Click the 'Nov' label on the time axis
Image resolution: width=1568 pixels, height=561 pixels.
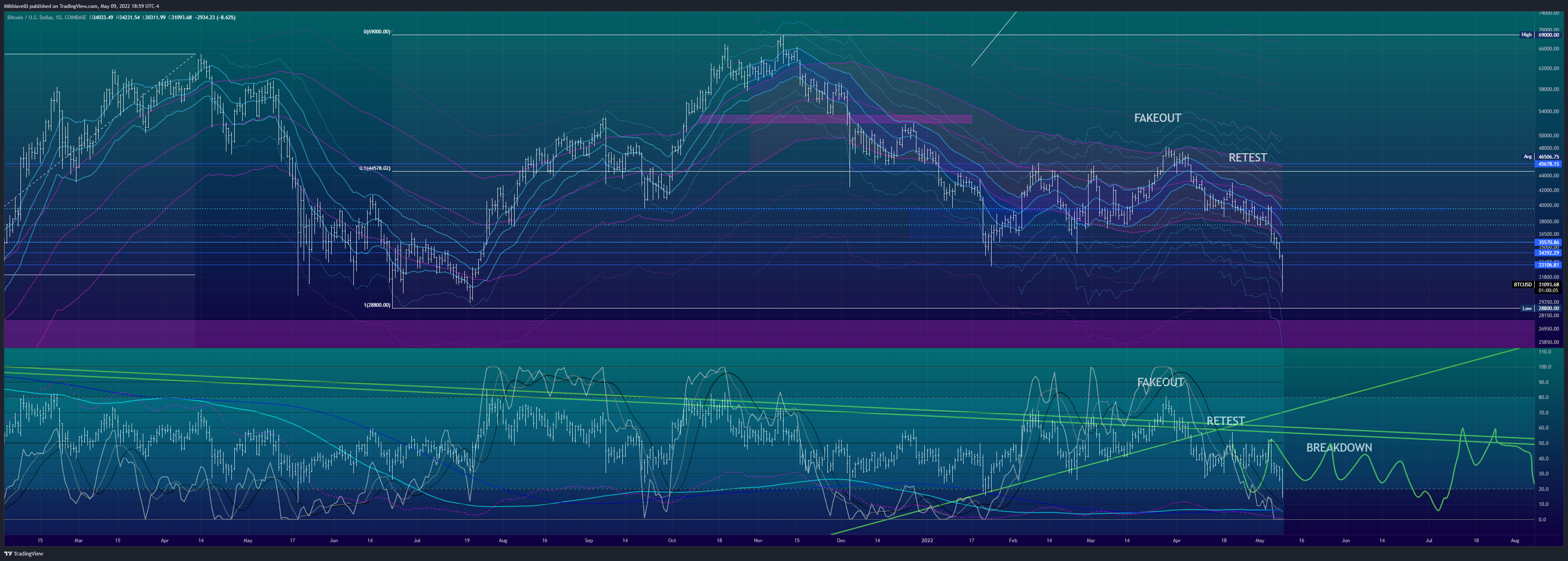[758, 540]
